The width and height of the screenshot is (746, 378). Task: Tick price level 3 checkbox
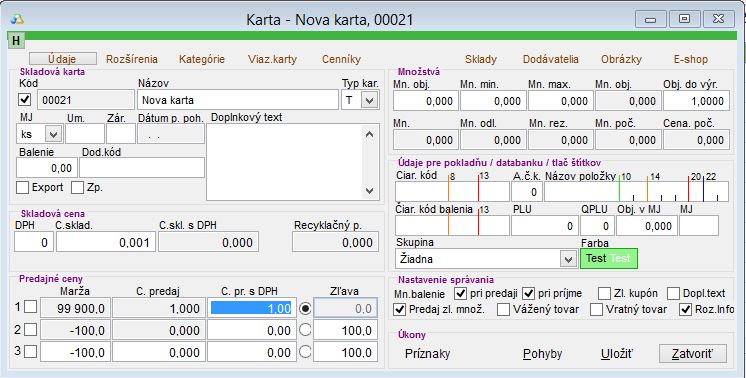(x=30, y=351)
